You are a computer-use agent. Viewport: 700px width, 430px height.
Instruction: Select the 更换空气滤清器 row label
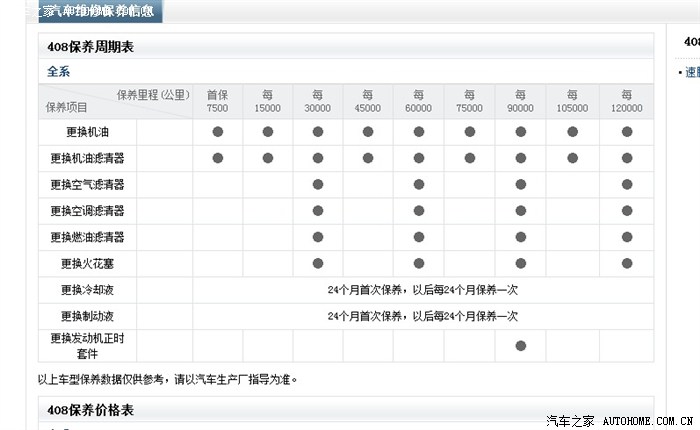88,184
